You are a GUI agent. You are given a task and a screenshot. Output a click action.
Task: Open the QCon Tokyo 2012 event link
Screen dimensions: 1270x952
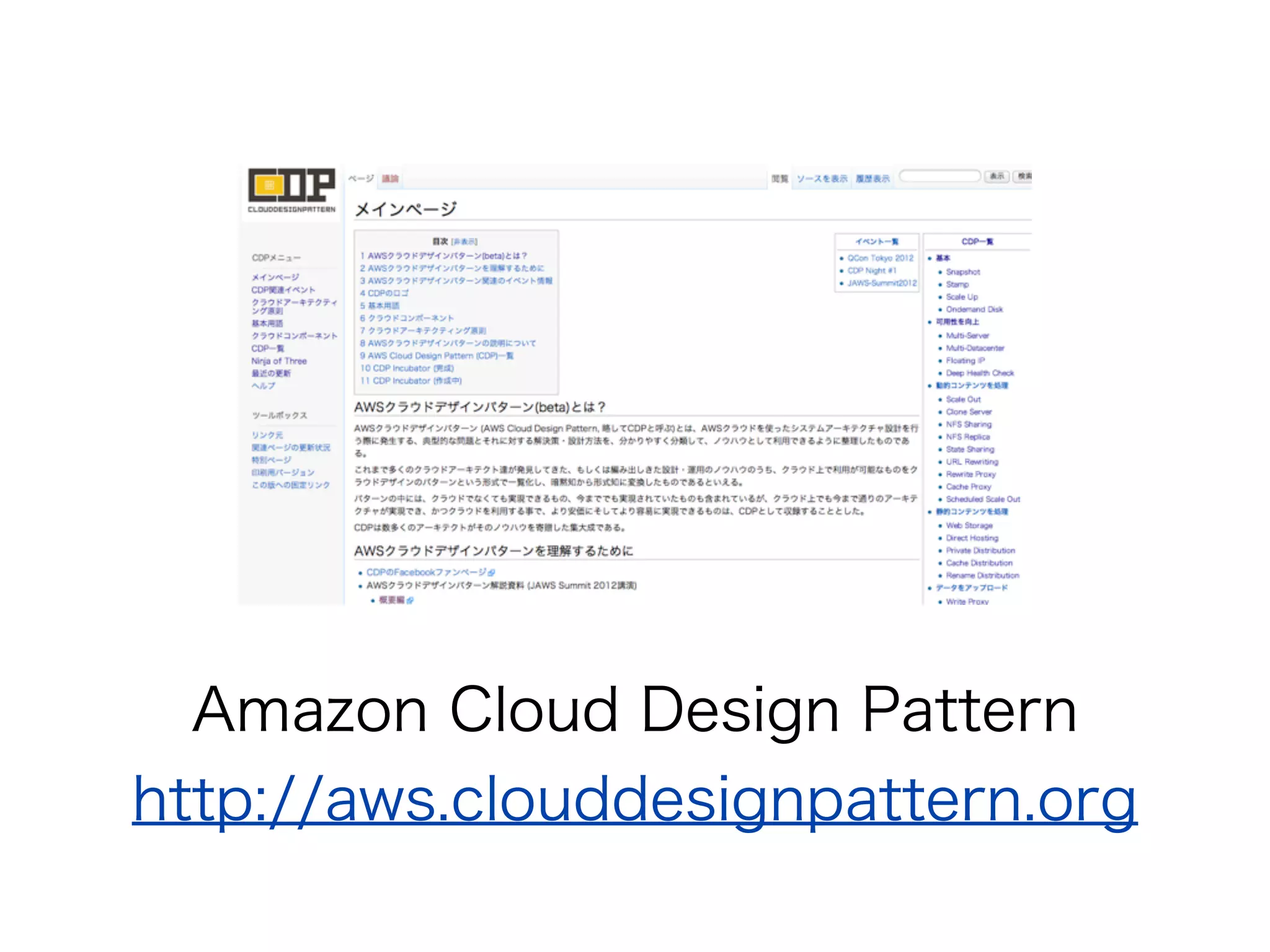(881, 258)
